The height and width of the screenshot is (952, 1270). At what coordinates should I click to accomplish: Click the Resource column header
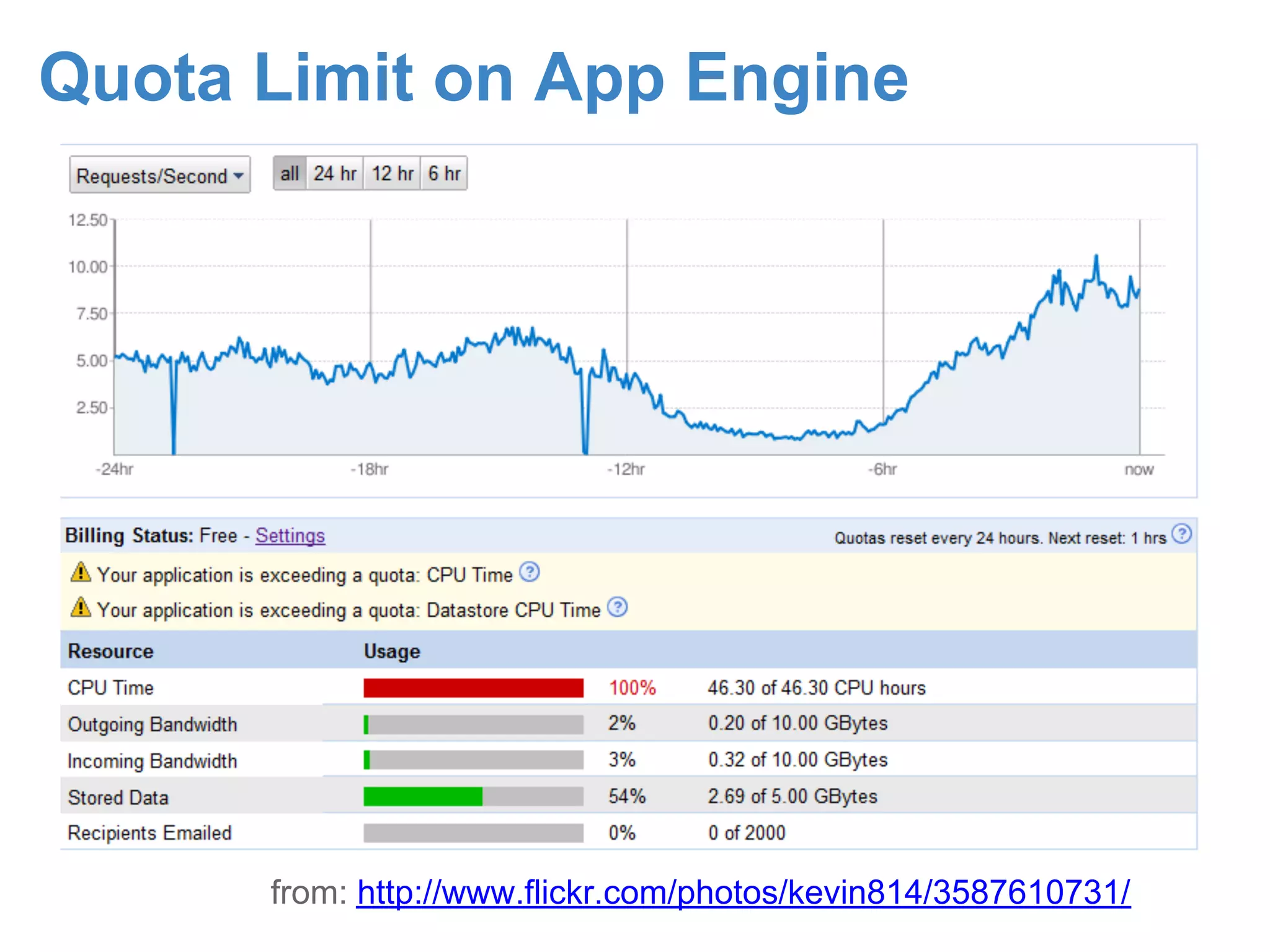pos(110,651)
